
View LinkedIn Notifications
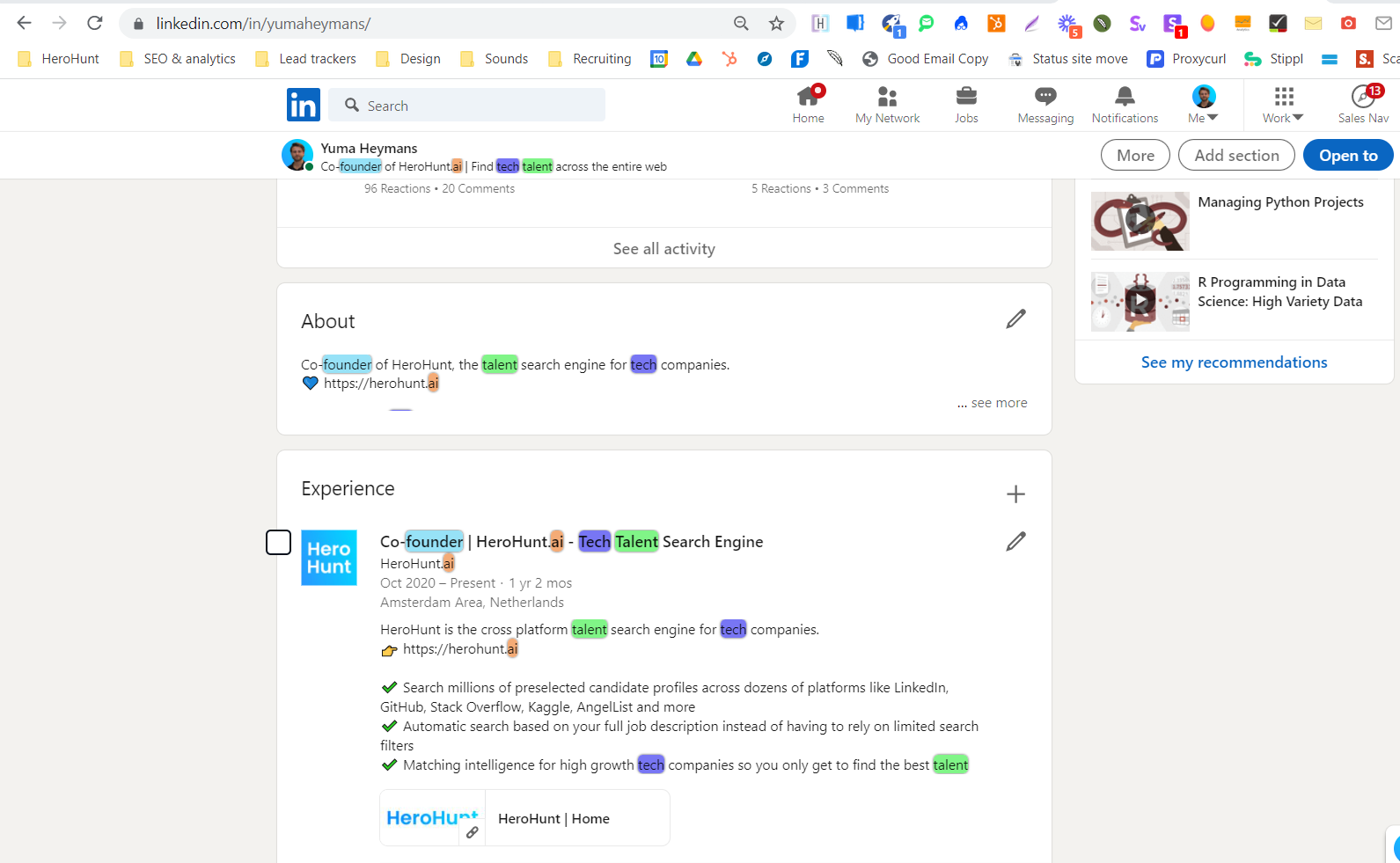[1125, 106]
